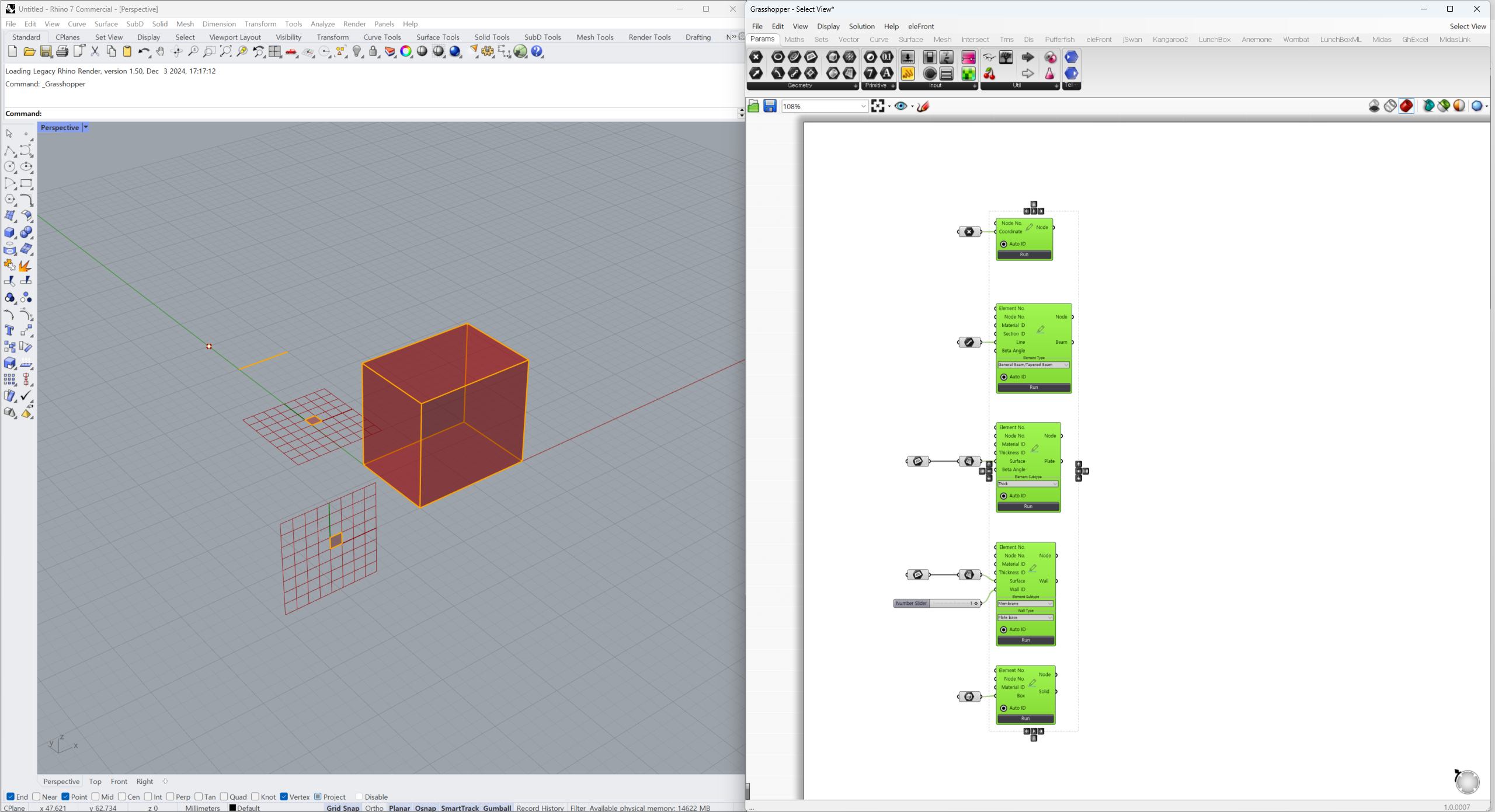This screenshot has height=812, width=1495.
Task: Toggle Auto ID radio on Node component
Action: coord(1004,244)
